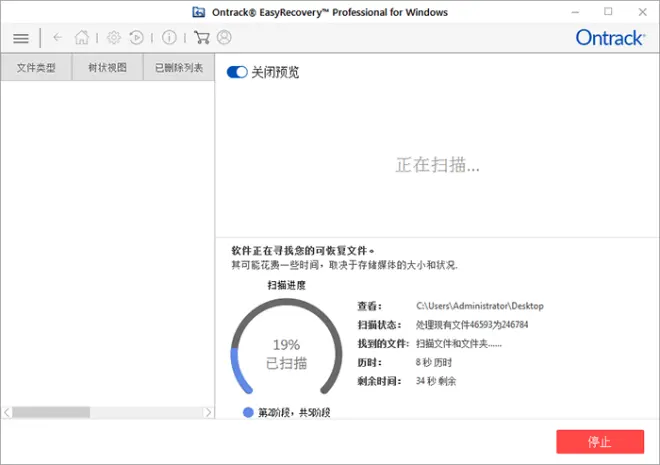Click the app icon in title bar

[x=198, y=12]
